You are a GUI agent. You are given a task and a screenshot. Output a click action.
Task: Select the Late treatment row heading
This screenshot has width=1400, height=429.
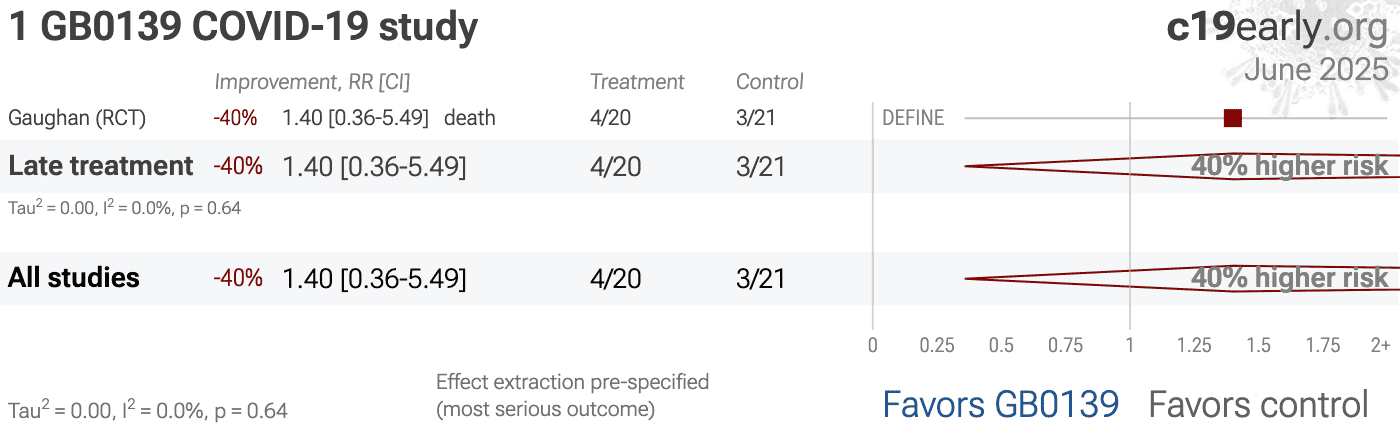point(101,166)
